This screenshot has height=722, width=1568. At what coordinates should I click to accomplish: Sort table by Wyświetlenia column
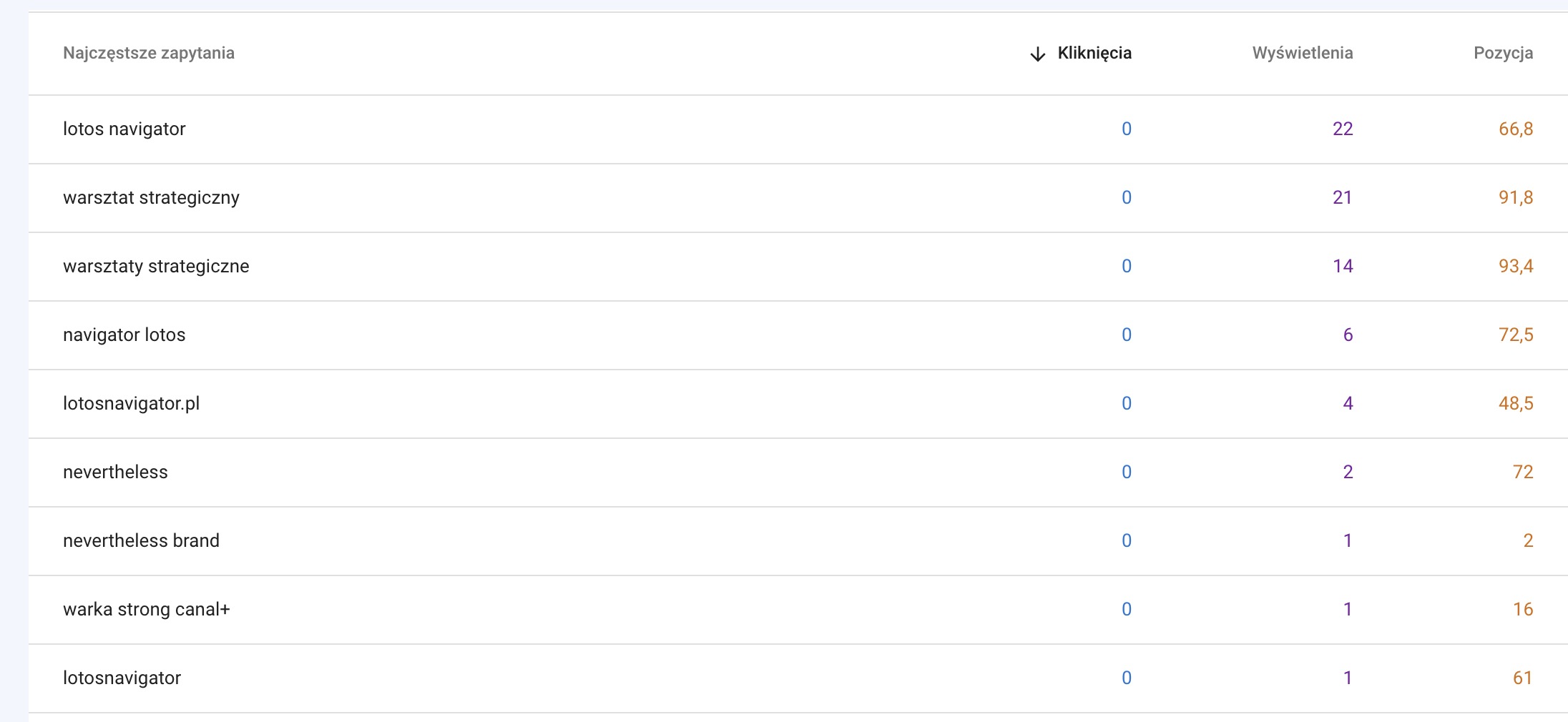[x=1302, y=53]
